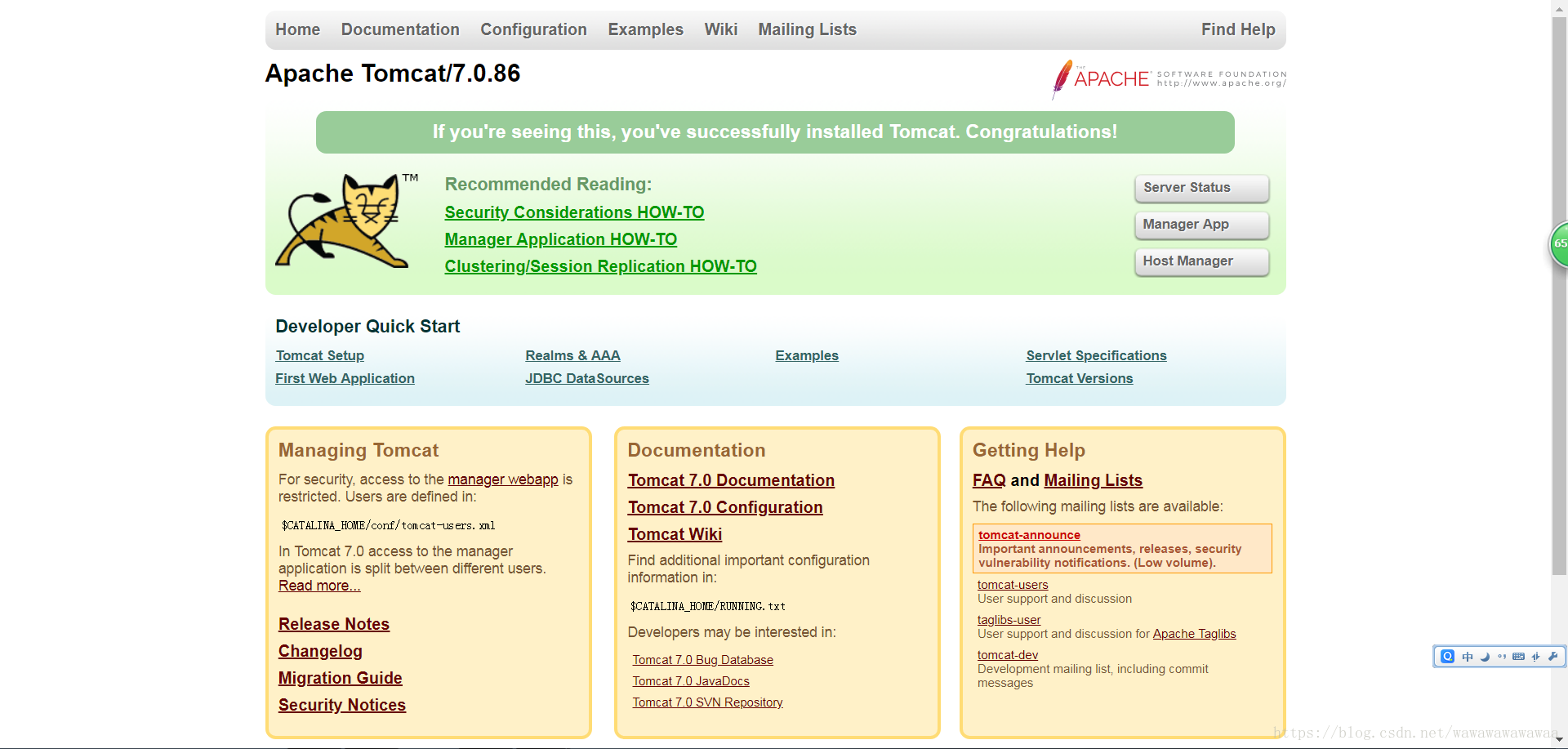Click $CATALINA_HOME/conf/tomcat-users.xml path text
1568x749 pixels.
coord(389,525)
